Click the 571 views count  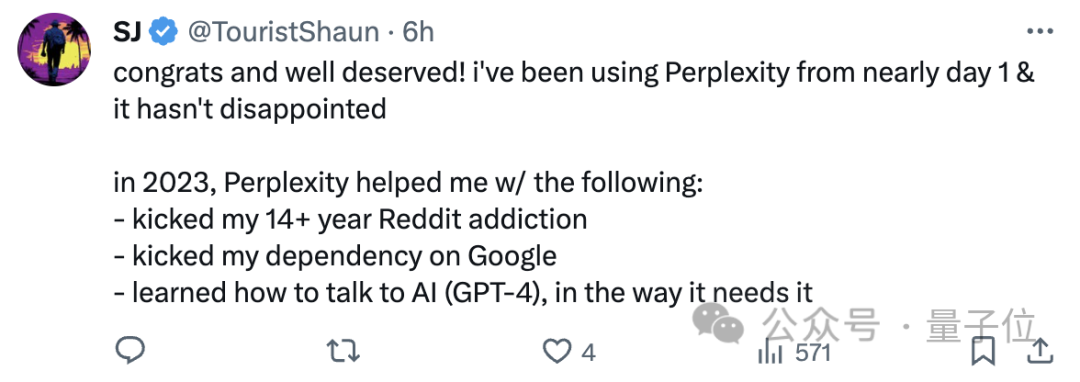pyautogui.click(x=813, y=353)
